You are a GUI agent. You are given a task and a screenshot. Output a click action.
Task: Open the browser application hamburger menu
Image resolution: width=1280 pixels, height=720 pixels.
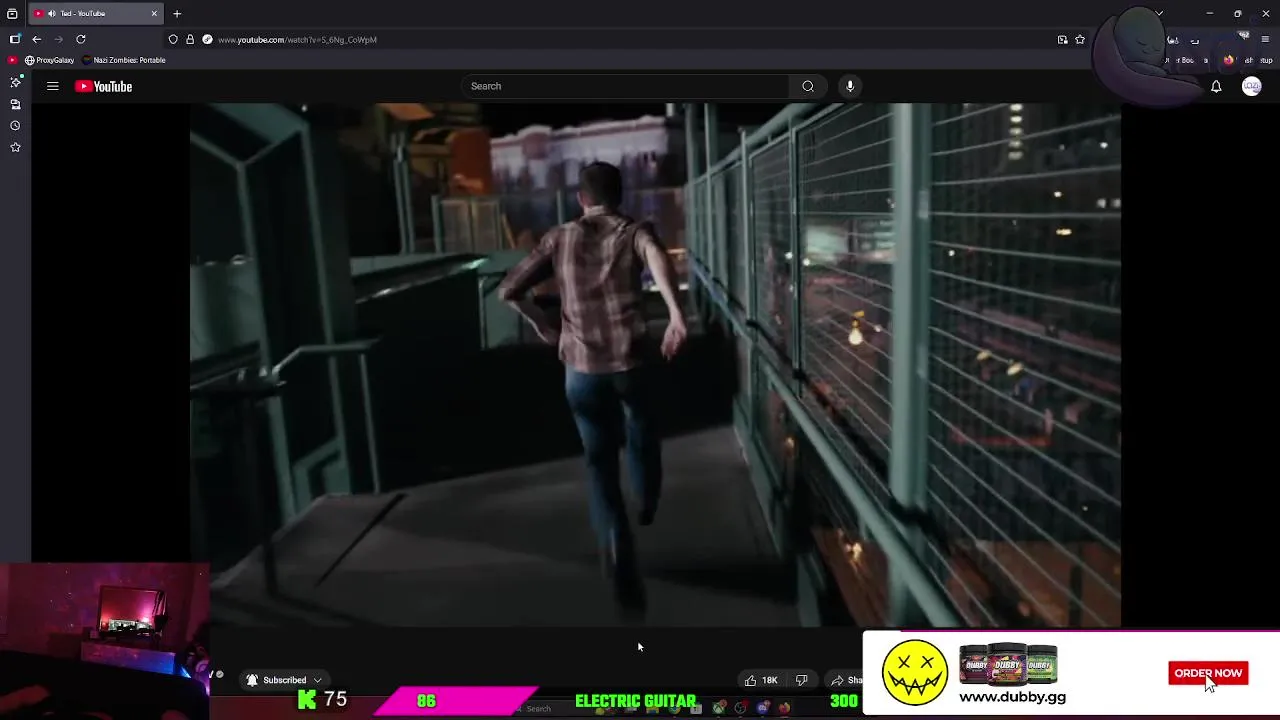(x=1265, y=39)
